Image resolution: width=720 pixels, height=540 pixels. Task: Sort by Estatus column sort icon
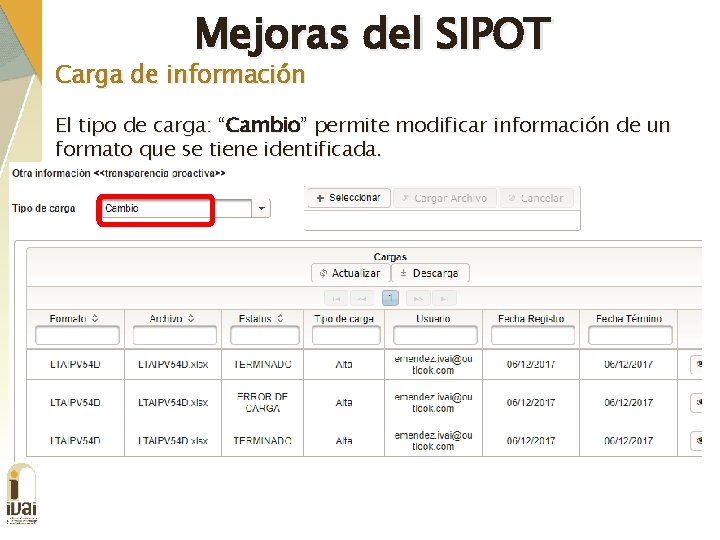[280, 318]
